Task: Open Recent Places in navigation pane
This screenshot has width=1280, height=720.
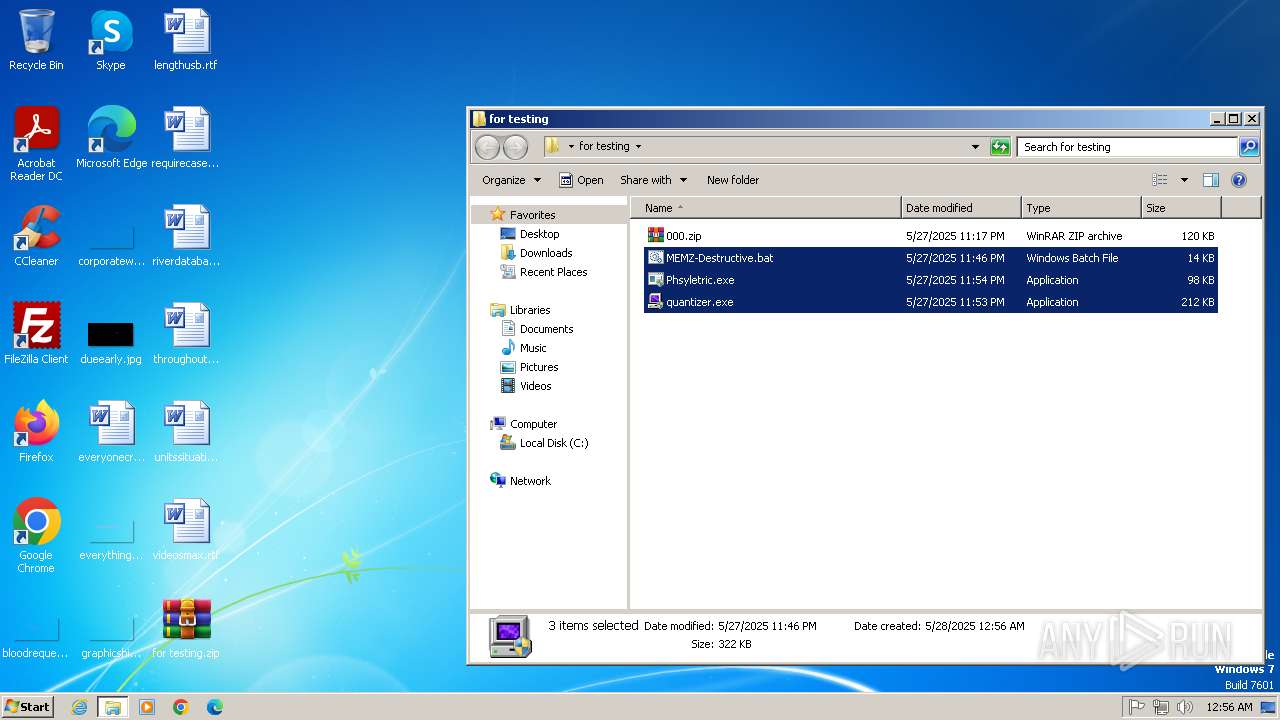Action: coord(553,272)
